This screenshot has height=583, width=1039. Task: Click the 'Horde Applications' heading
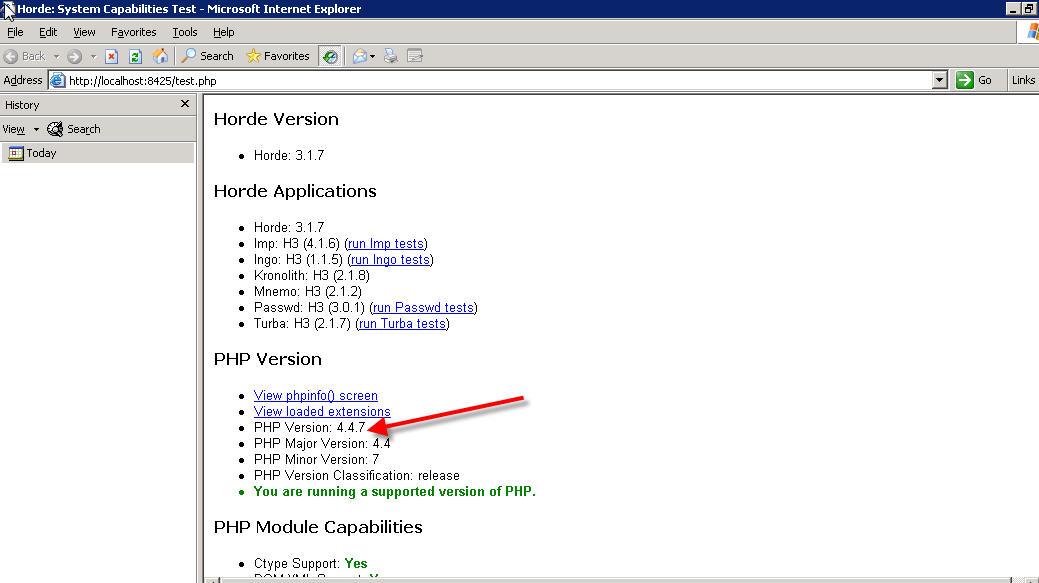(x=295, y=191)
